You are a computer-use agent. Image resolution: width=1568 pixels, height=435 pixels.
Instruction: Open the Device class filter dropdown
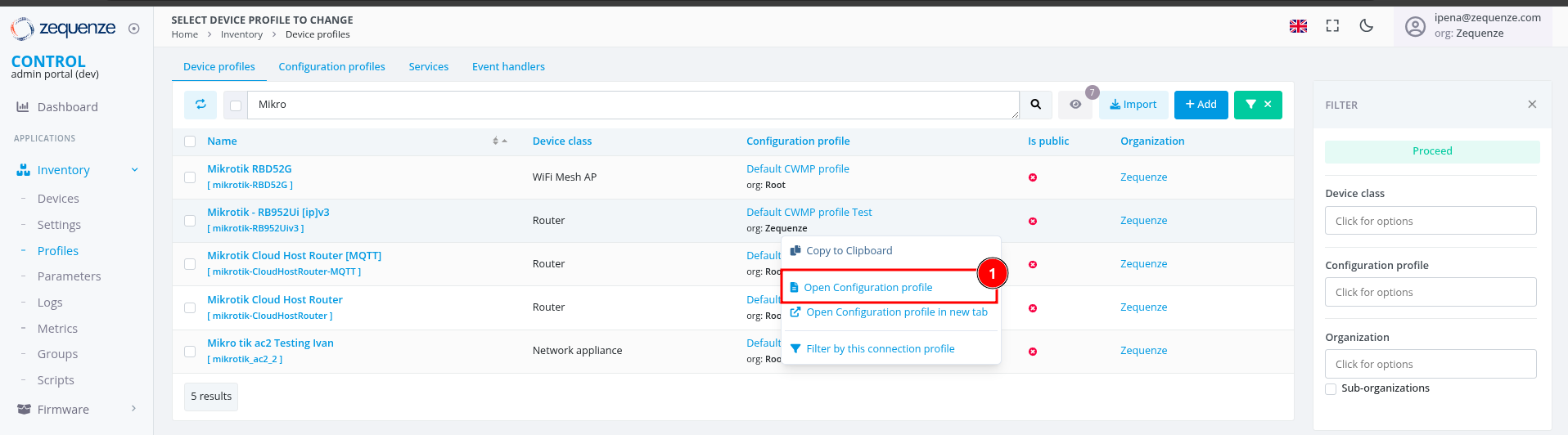pos(1431,221)
